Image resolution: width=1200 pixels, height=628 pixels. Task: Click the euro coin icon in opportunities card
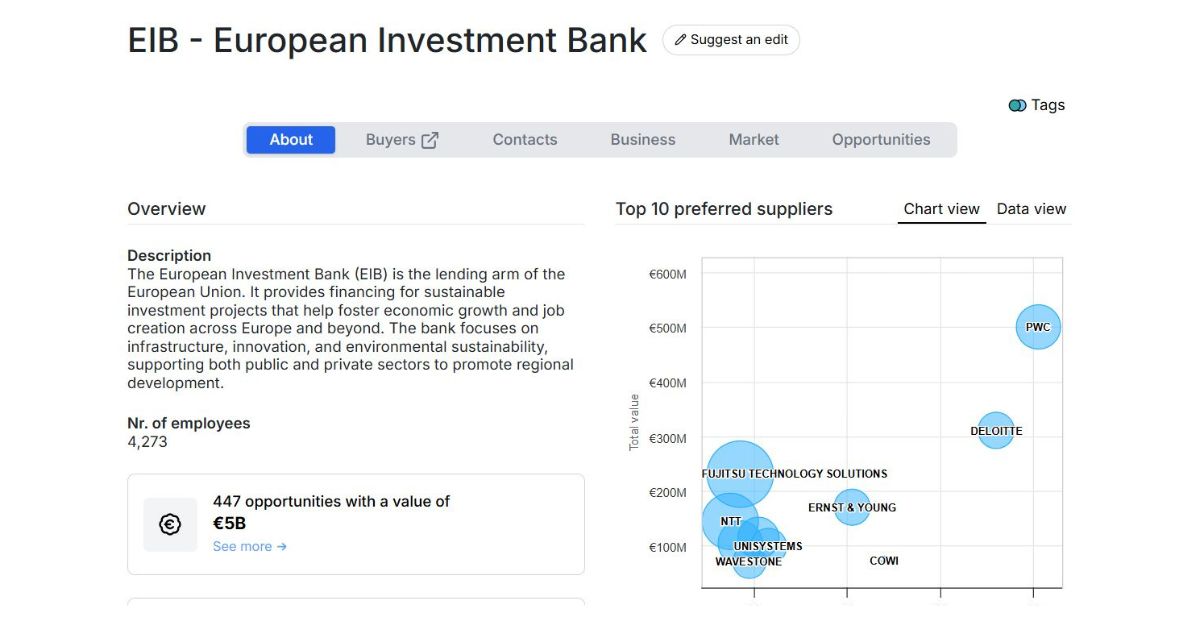point(170,524)
